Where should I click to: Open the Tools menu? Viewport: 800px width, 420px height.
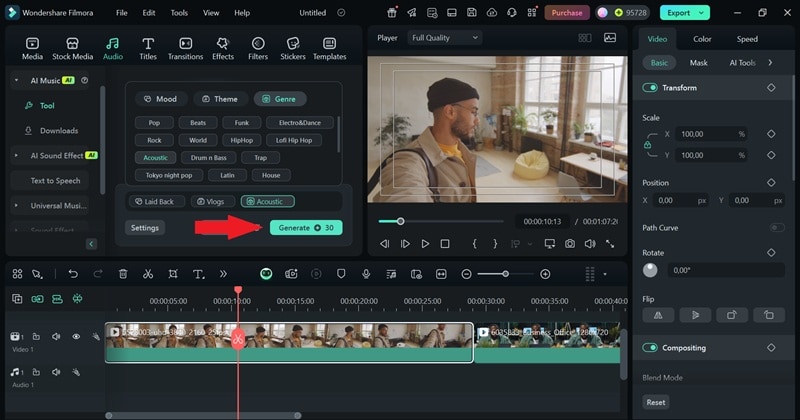click(x=179, y=13)
